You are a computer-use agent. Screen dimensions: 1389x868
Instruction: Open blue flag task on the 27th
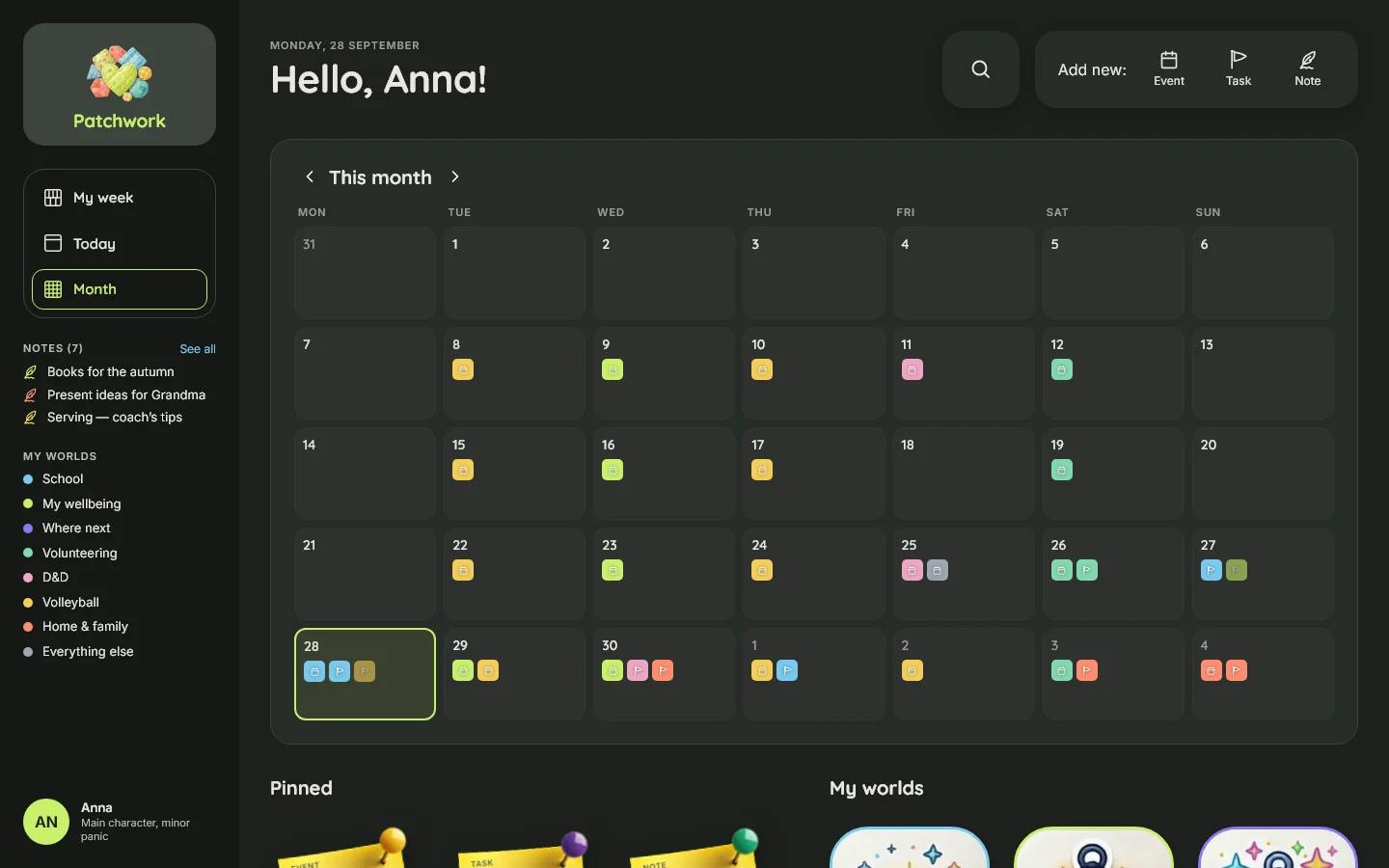pyautogui.click(x=1212, y=570)
